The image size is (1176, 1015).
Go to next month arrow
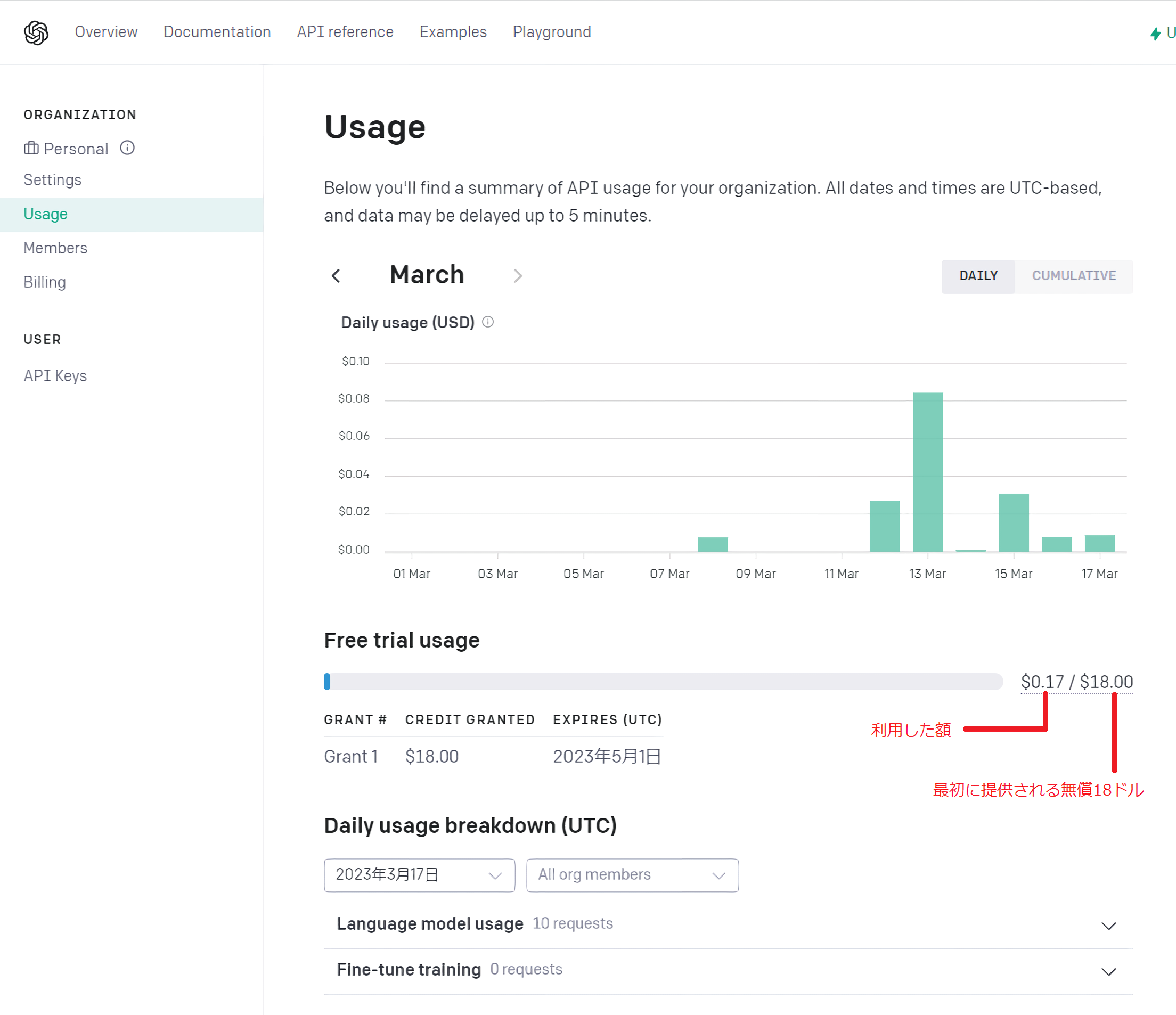click(x=518, y=276)
